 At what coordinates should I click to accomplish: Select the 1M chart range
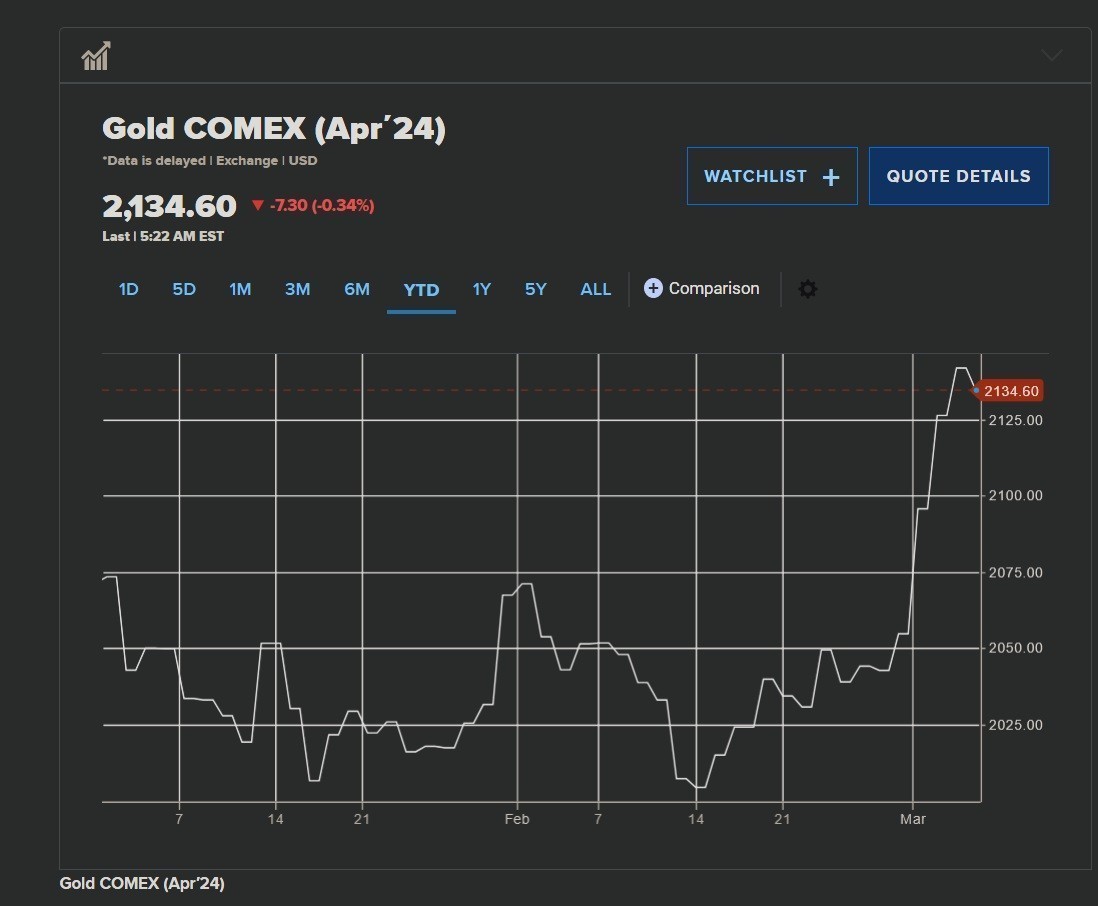pyautogui.click(x=240, y=289)
